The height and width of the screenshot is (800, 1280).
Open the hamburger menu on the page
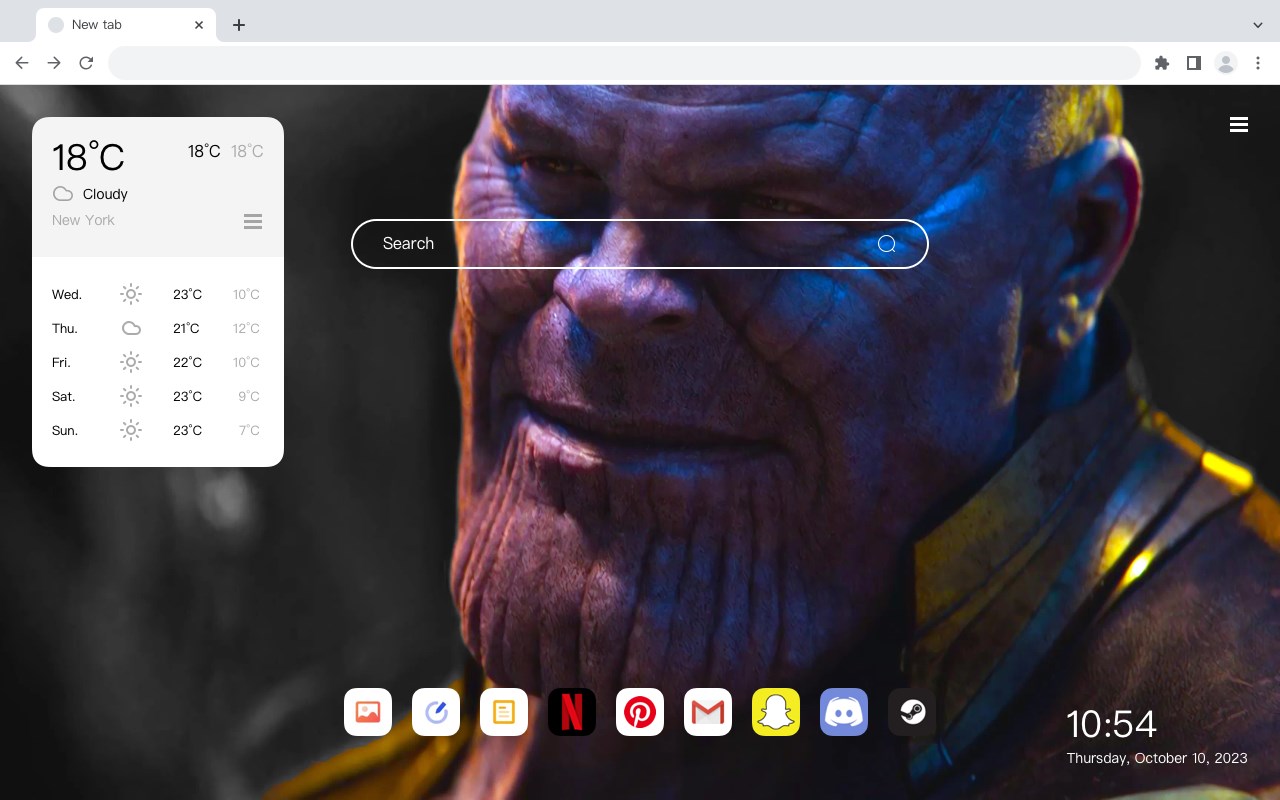point(1239,124)
